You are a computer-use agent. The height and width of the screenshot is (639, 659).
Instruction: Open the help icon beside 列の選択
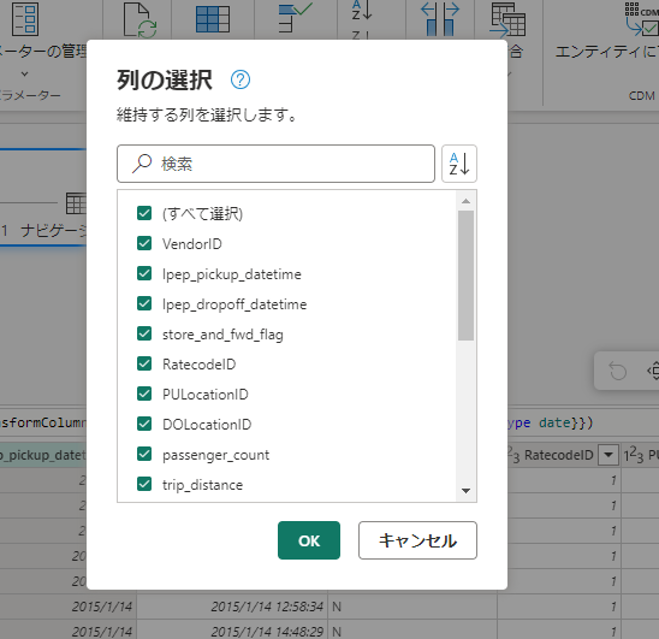[240, 81]
